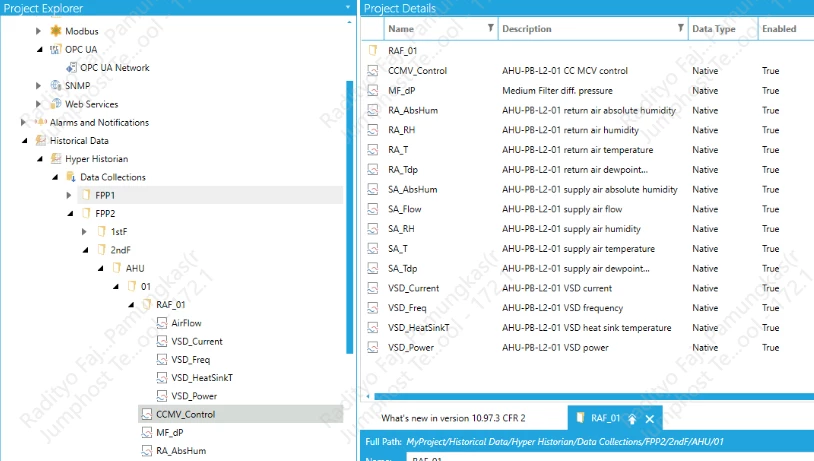Expand the SNMP node

click(38, 86)
